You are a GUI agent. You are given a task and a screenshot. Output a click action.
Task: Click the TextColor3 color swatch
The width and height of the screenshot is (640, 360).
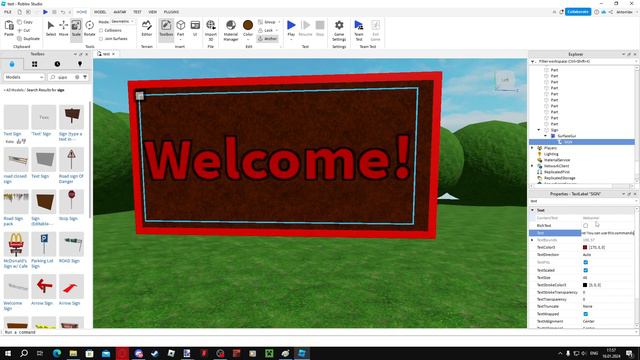pyautogui.click(x=585, y=247)
